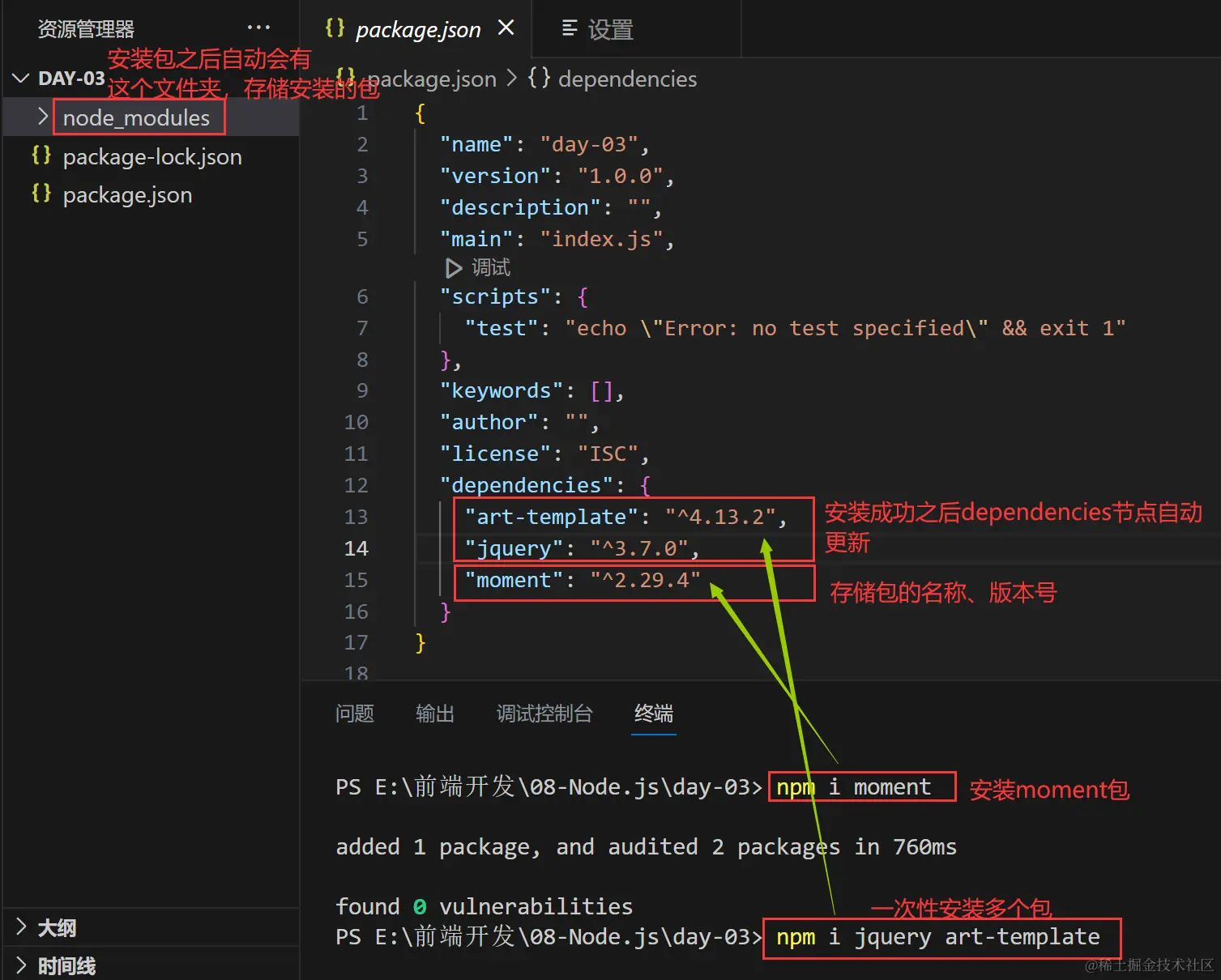The image size is (1221, 980).
Task: Click the 资源管理器 explorer title
Action: coord(86,29)
